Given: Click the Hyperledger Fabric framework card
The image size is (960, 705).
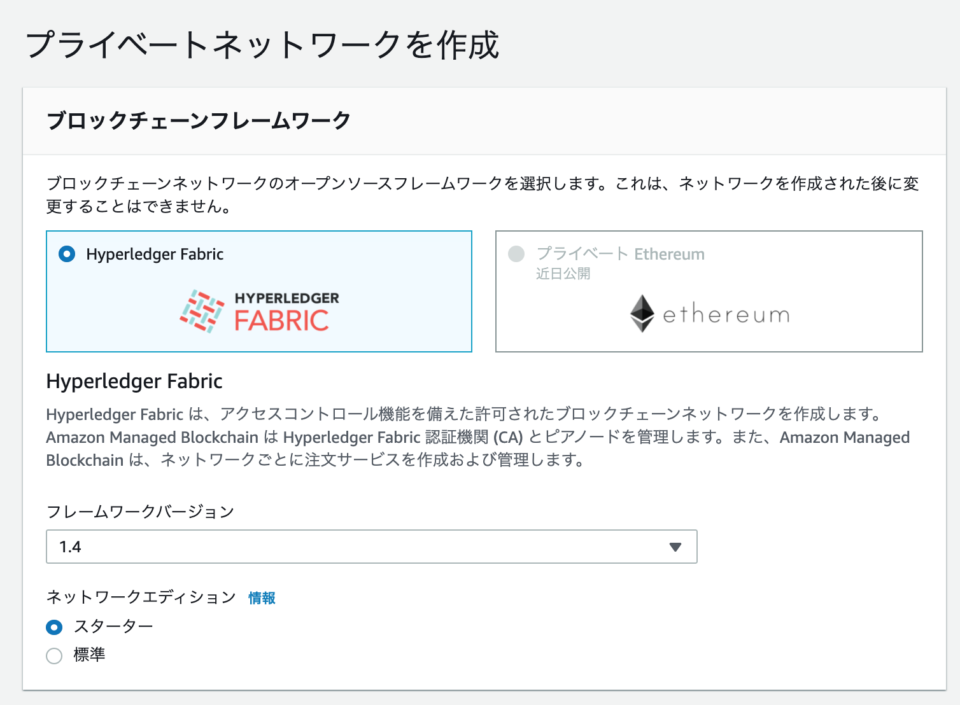Looking at the screenshot, I should coord(259,291).
